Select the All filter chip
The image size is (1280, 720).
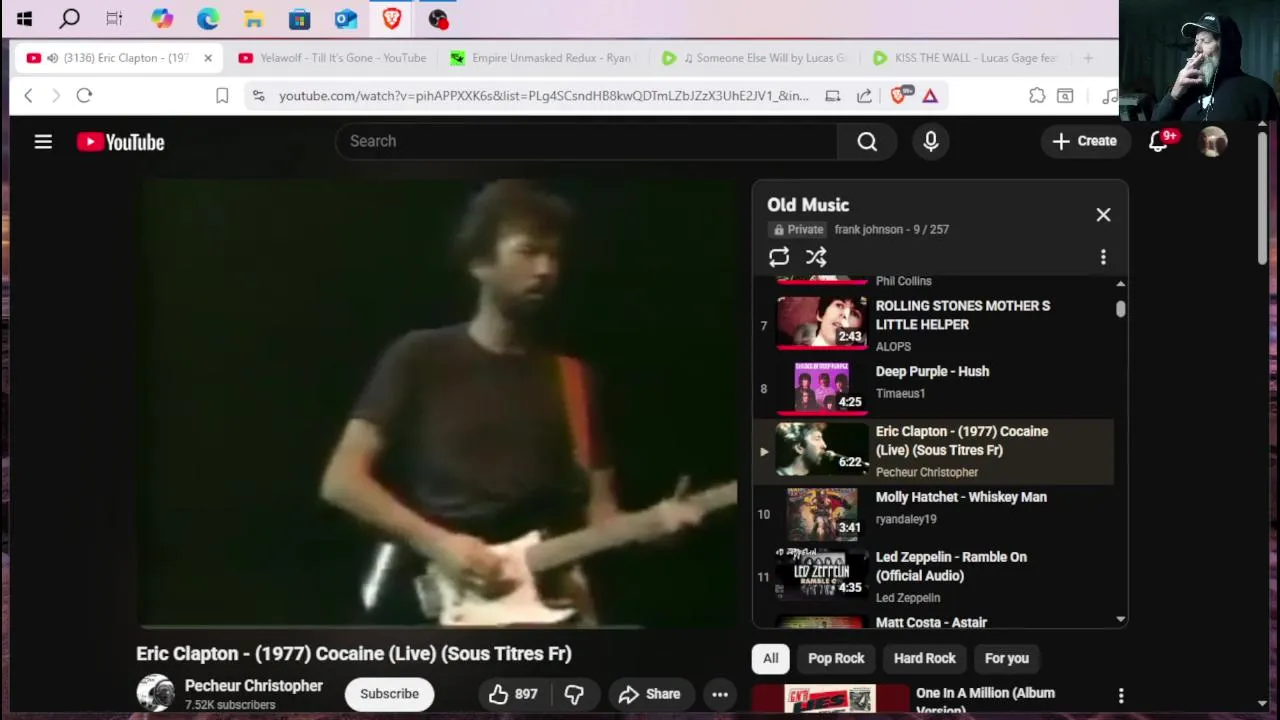pos(770,658)
